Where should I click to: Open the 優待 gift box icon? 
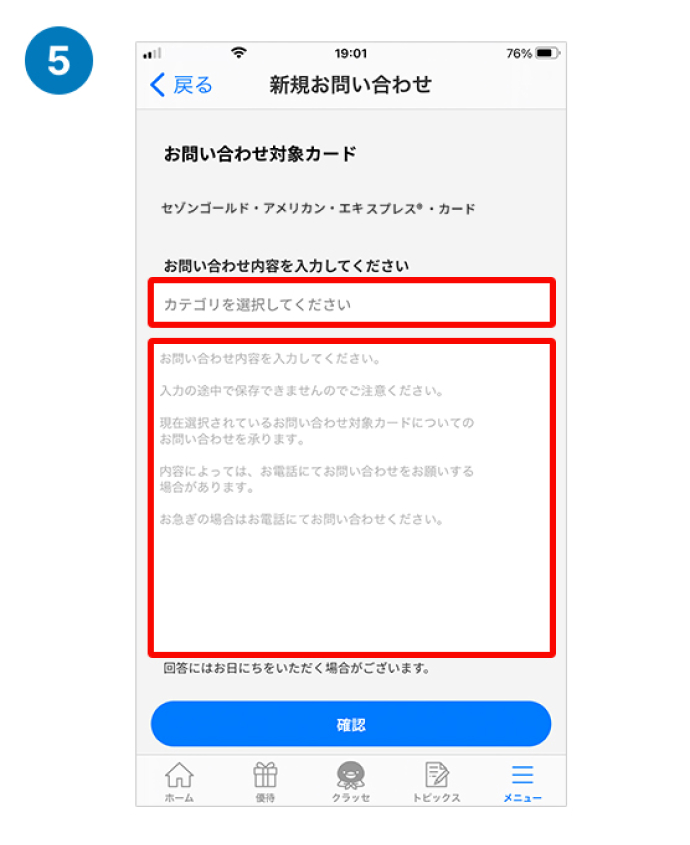click(265, 775)
